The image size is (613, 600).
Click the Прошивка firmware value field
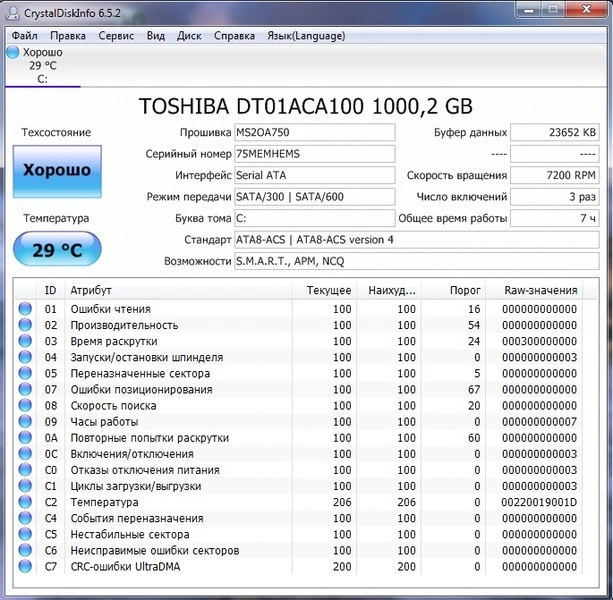pos(314,133)
